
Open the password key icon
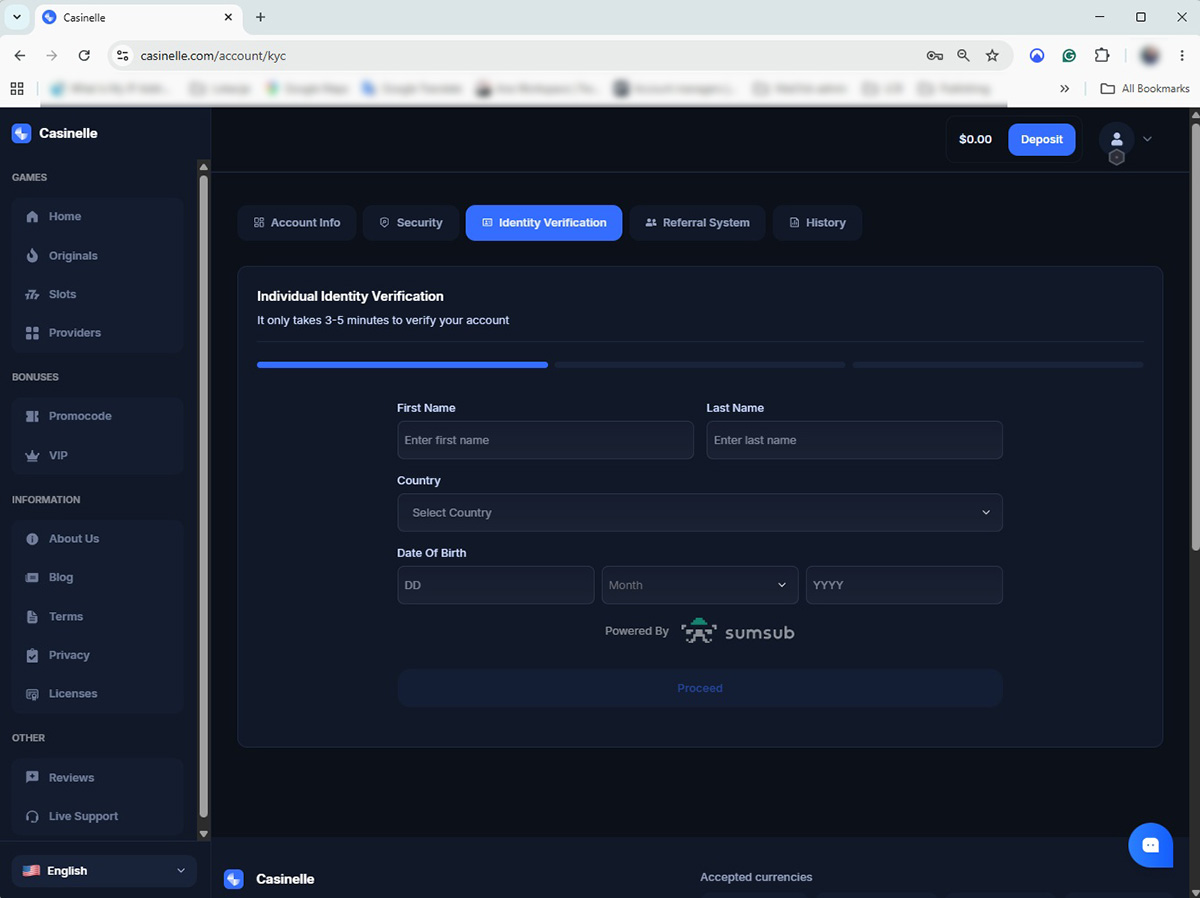(x=935, y=56)
